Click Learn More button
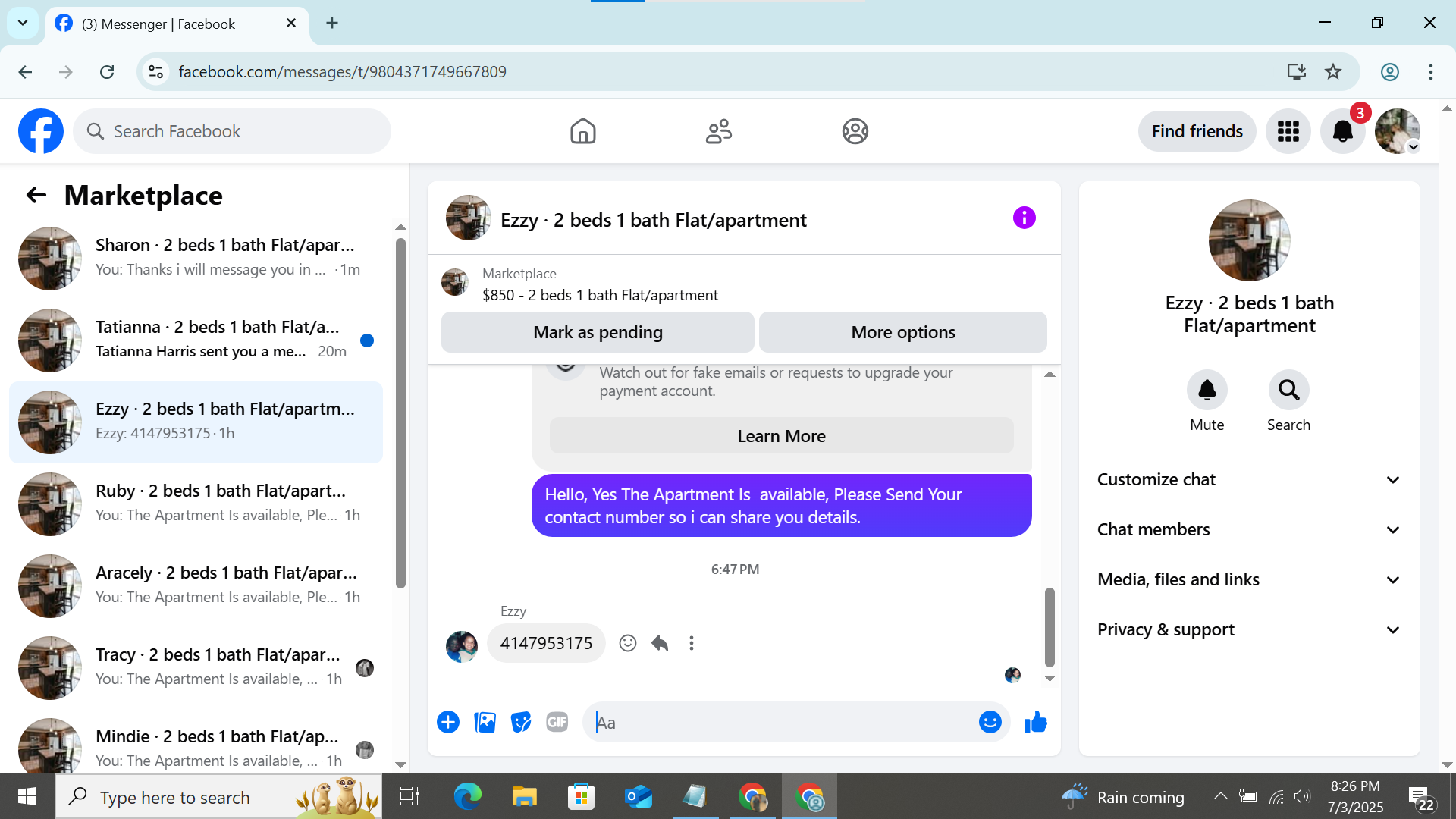This screenshot has width=1456, height=819. [x=781, y=436]
